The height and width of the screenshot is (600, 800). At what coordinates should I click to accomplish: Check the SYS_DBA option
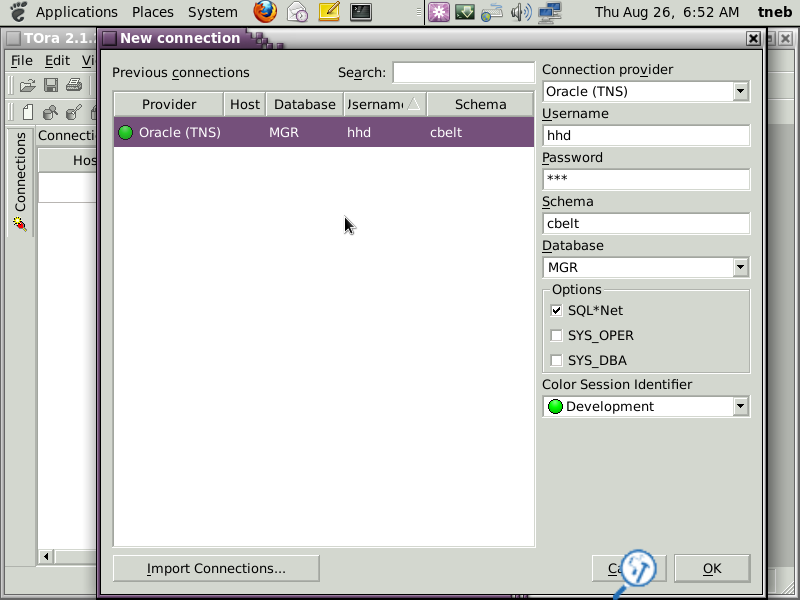tap(557, 360)
